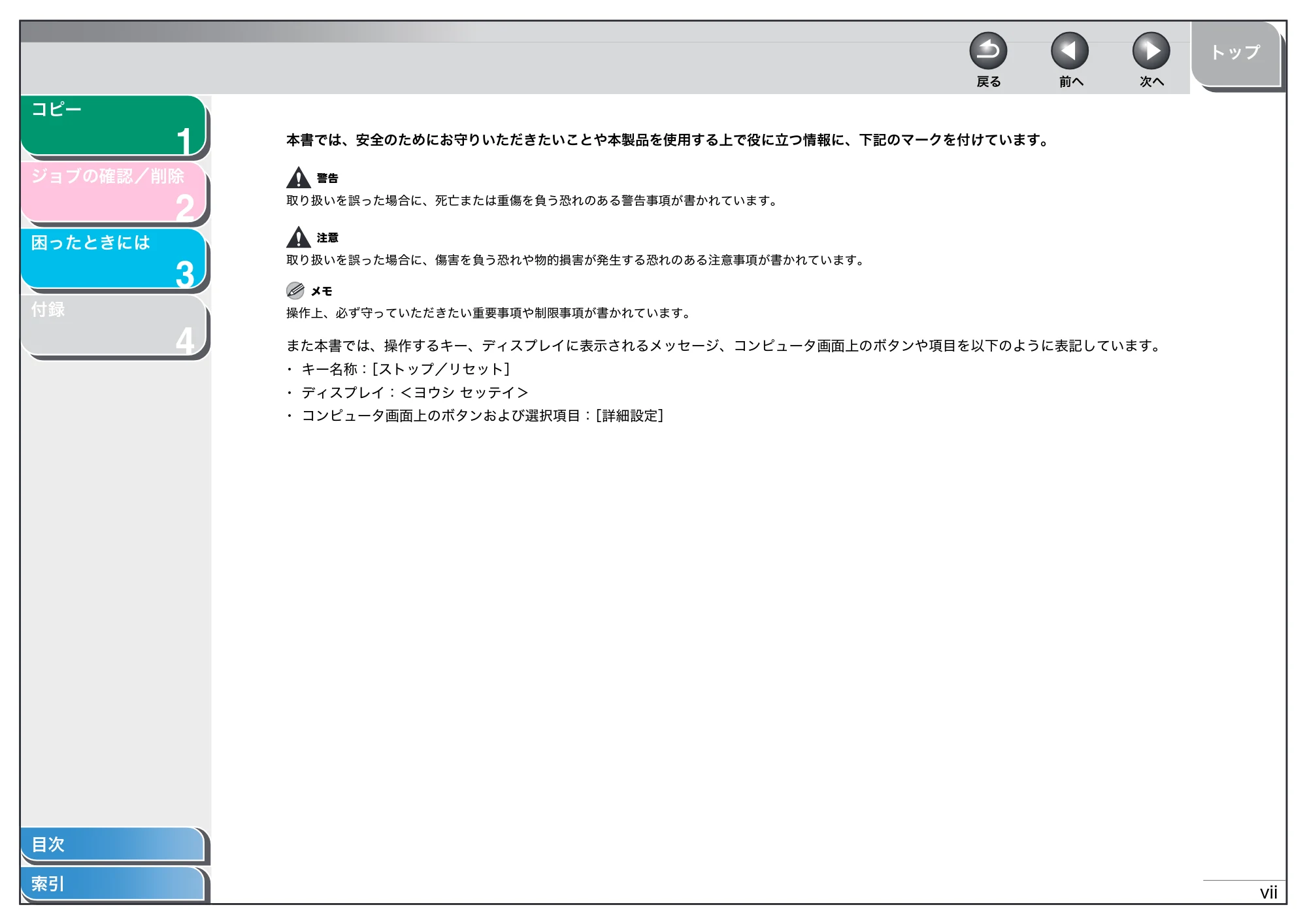Click the text キー名称：[ストップ／リセット]
This screenshot has width=1307, height=924.
[405, 369]
